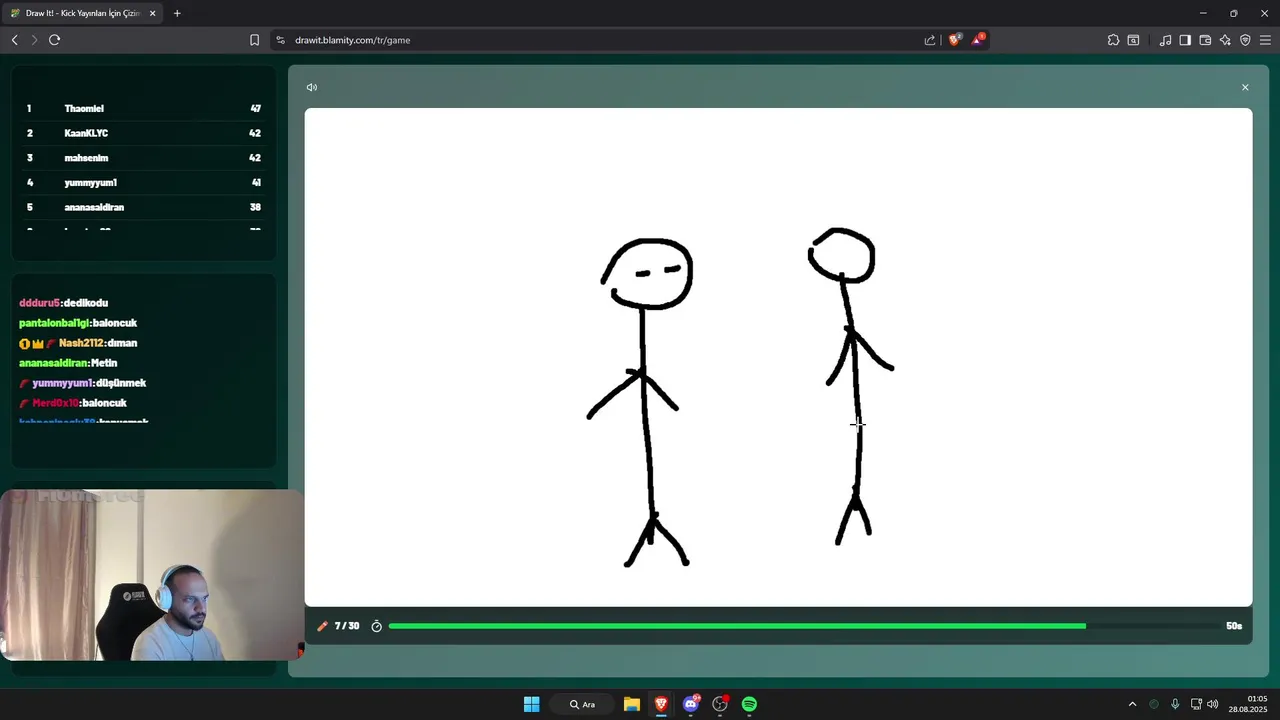Mute the game sound with the speaker icon
The width and height of the screenshot is (1280, 720).
coord(312,87)
